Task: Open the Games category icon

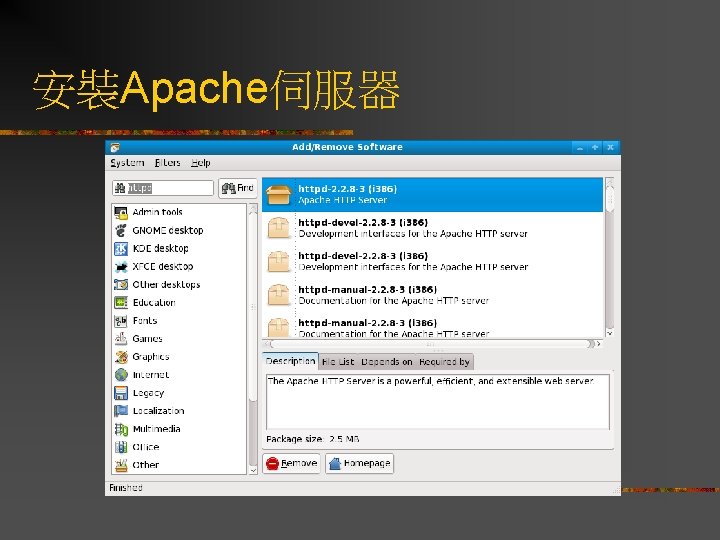Action: 121,339
